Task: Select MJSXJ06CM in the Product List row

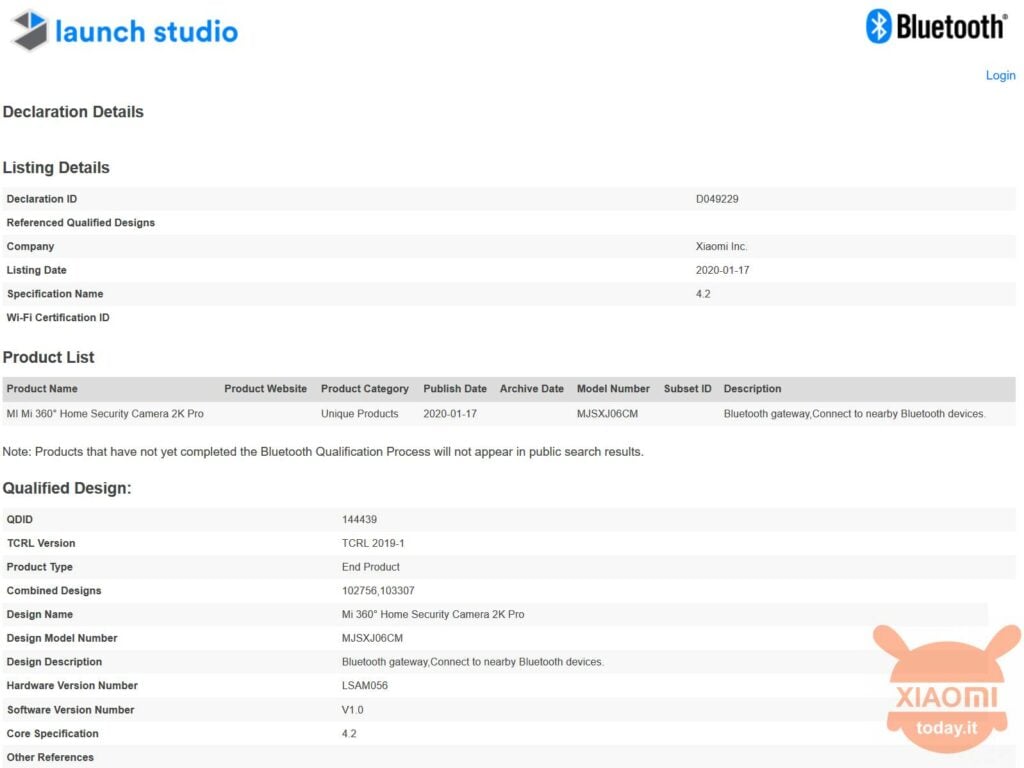Action: [607, 414]
